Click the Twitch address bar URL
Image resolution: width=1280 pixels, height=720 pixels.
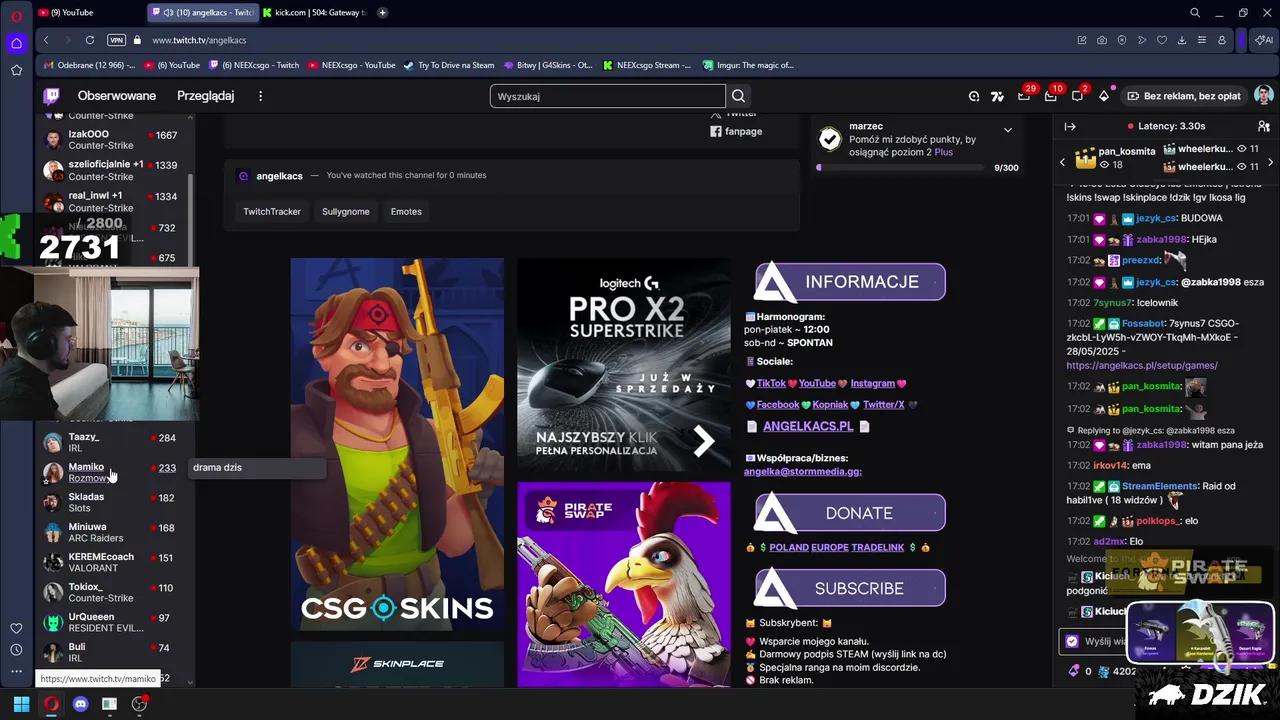tap(199, 40)
